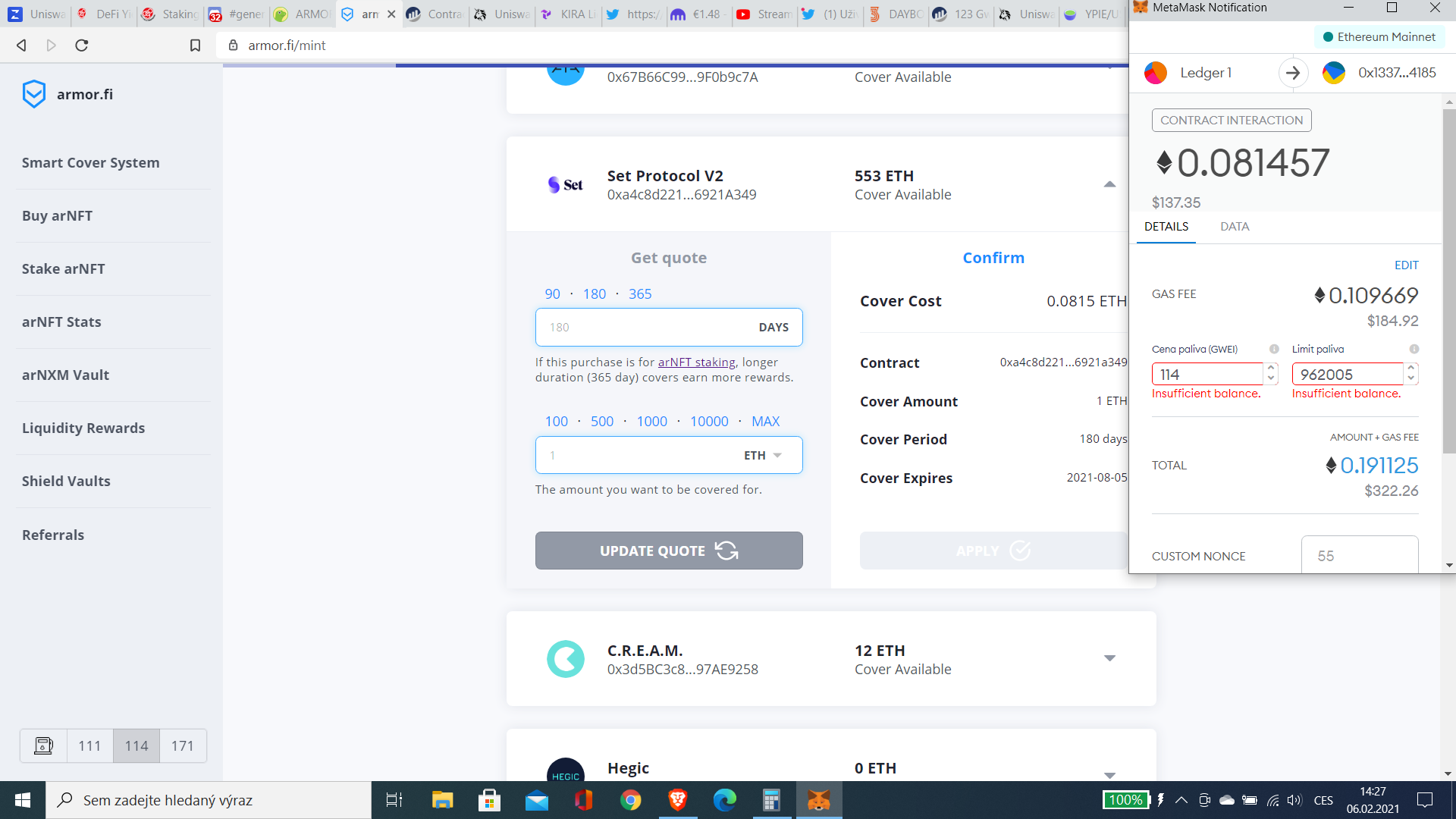
Task: Click the browser bookmark icon
Action: (195, 45)
